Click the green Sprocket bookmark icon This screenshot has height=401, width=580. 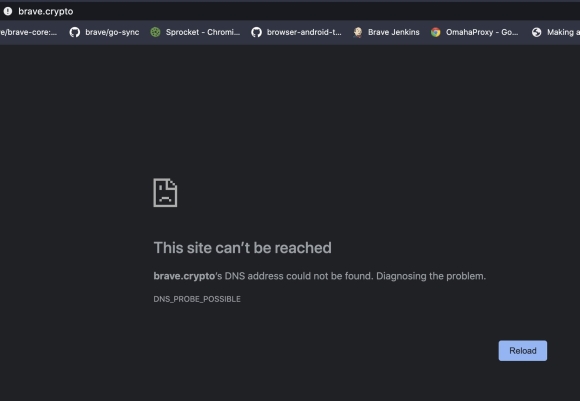(155, 32)
